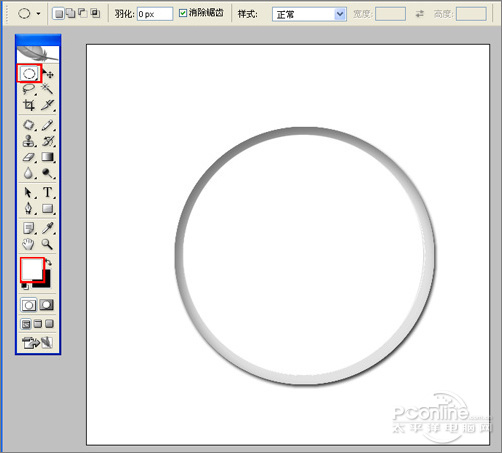
Task: Select the Gradient tool
Action: [47, 157]
